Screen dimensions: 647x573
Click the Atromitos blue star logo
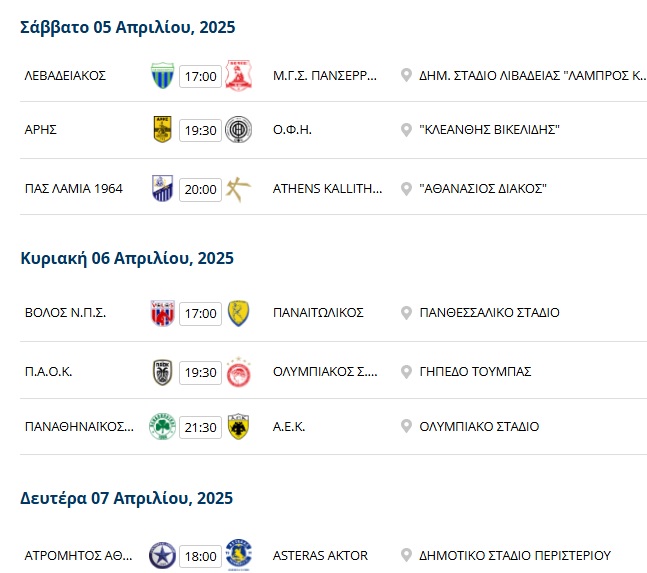163,555
